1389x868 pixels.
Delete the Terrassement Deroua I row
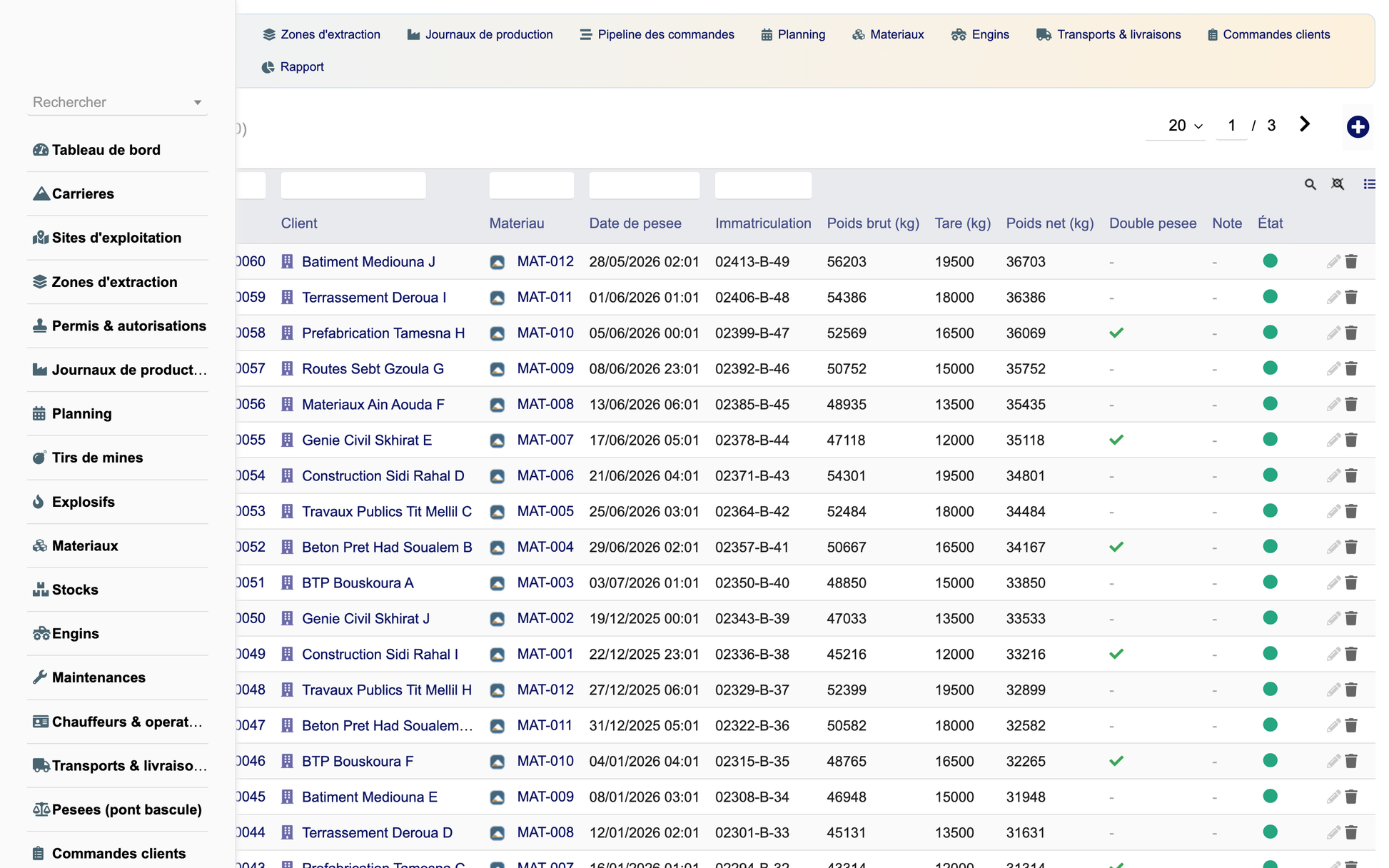pyautogui.click(x=1351, y=297)
